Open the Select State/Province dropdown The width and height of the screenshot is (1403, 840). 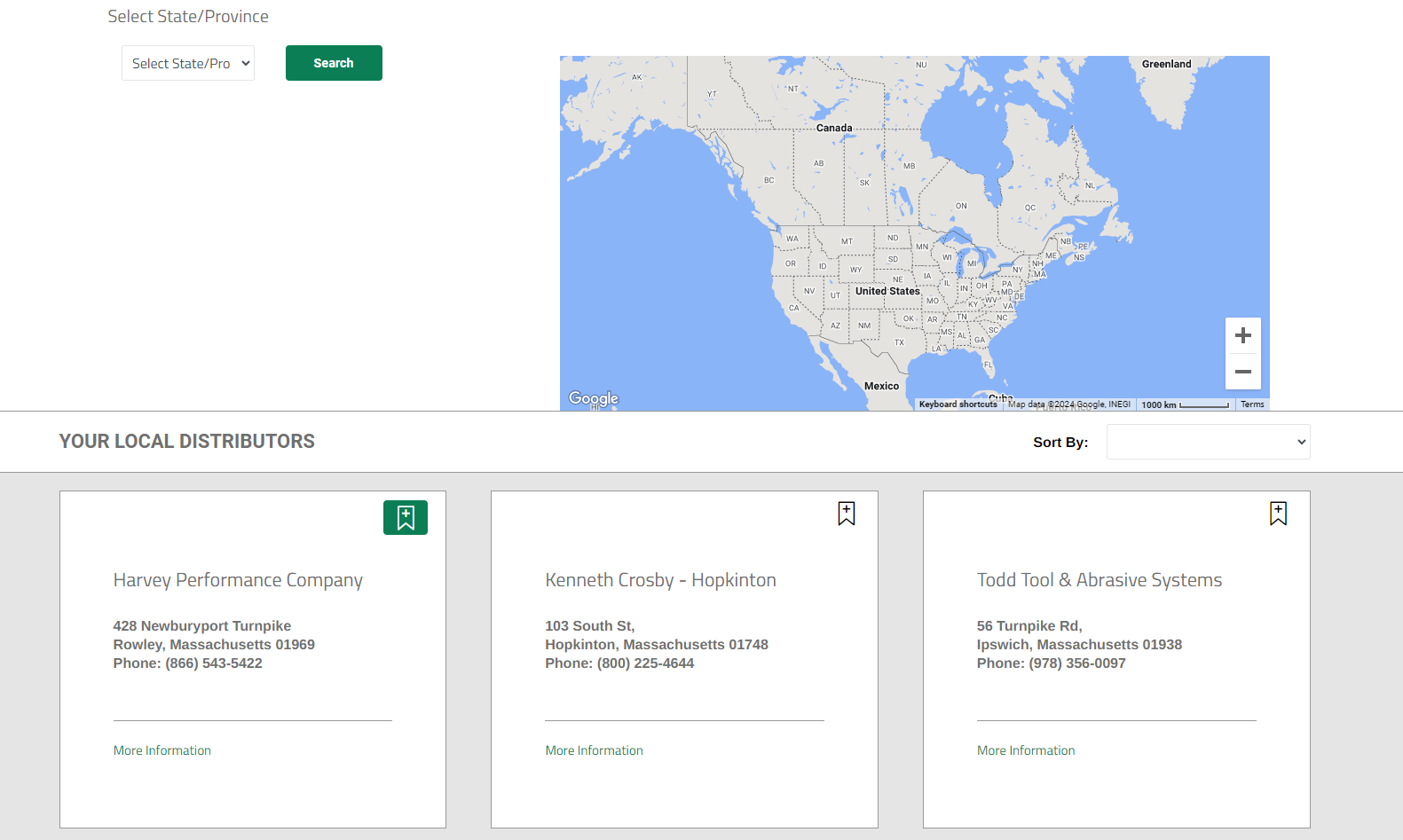pos(188,64)
